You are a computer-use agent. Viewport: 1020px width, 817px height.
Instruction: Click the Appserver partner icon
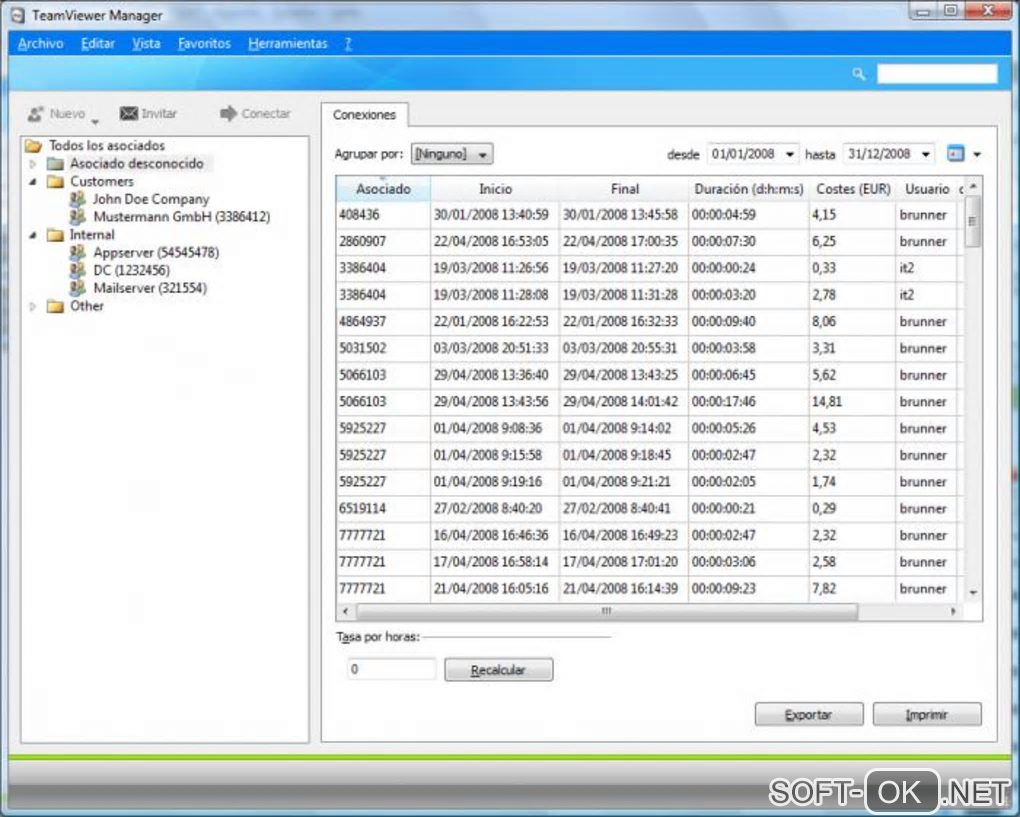tap(77, 252)
